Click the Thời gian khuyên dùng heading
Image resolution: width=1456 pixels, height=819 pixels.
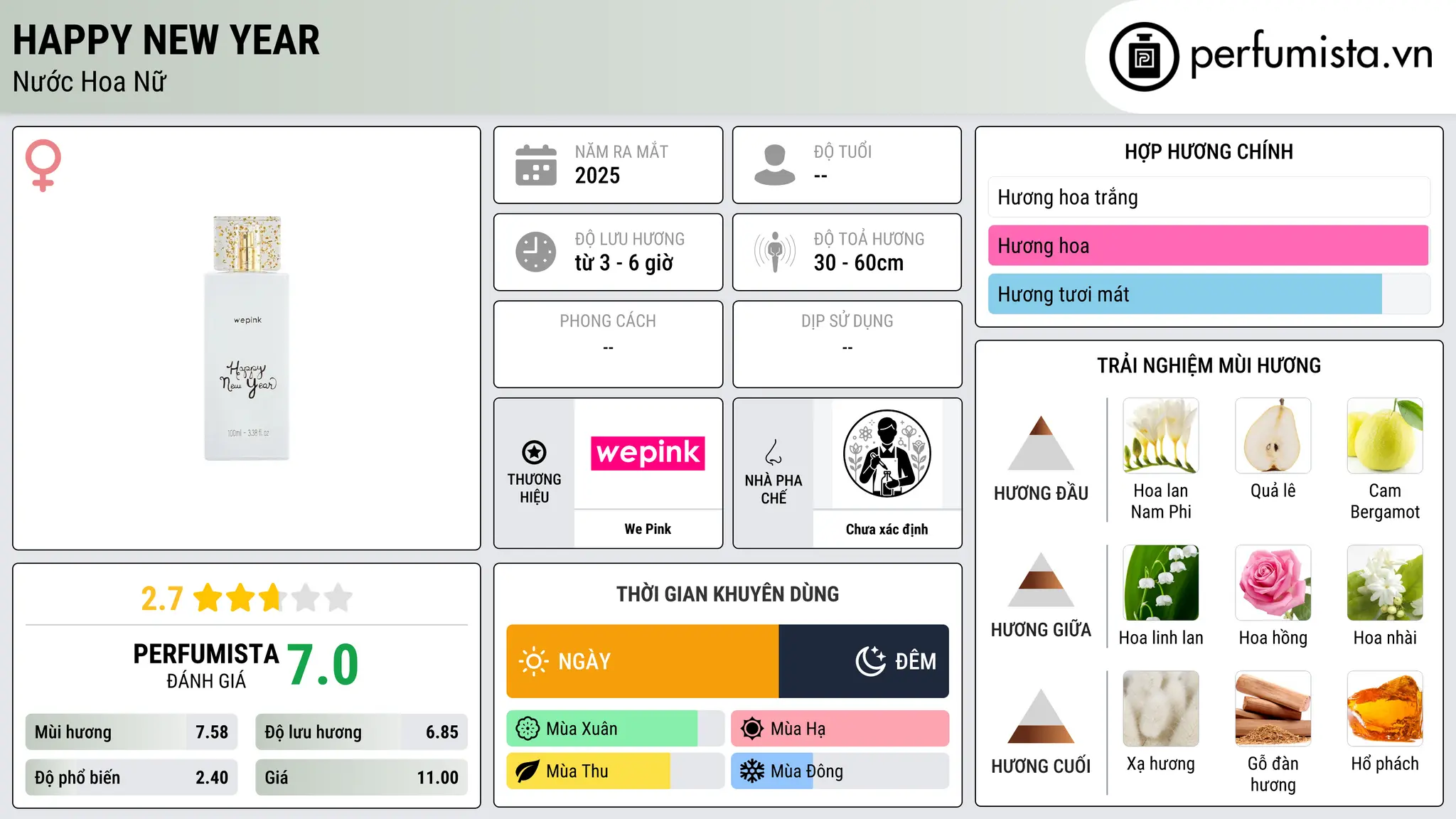tap(728, 594)
